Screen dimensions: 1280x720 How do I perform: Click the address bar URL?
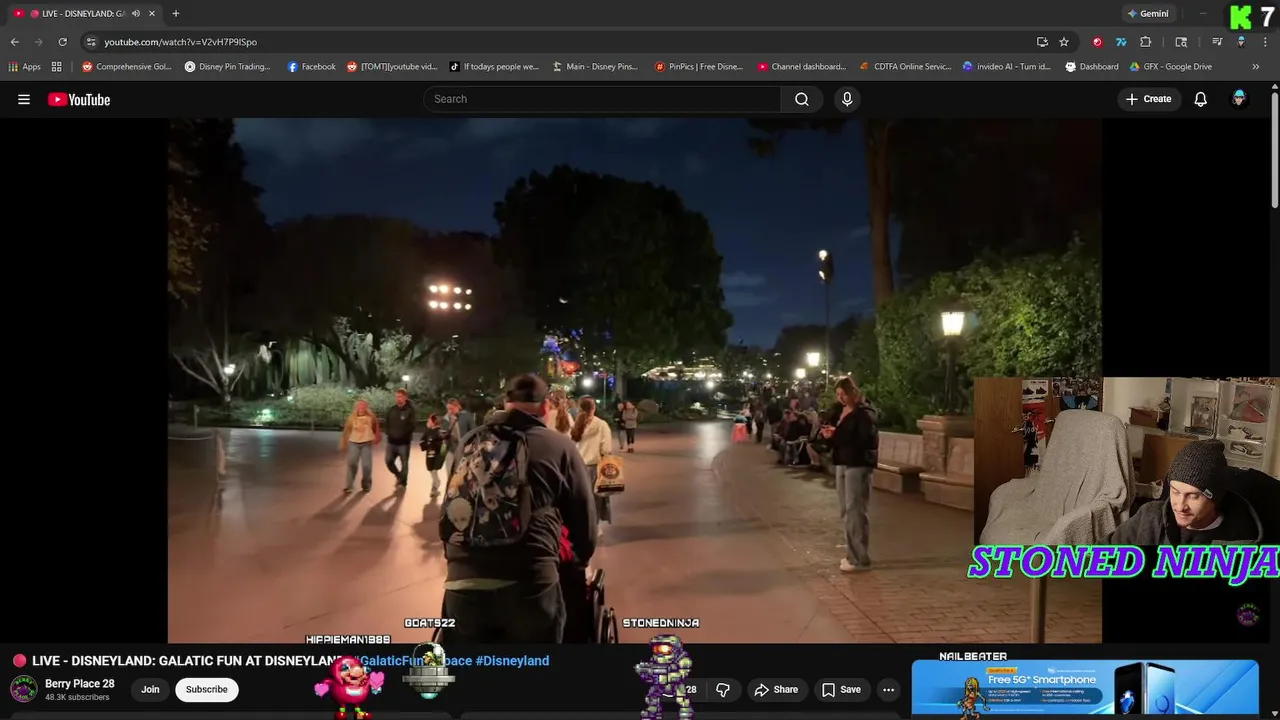[x=180, y=42]
